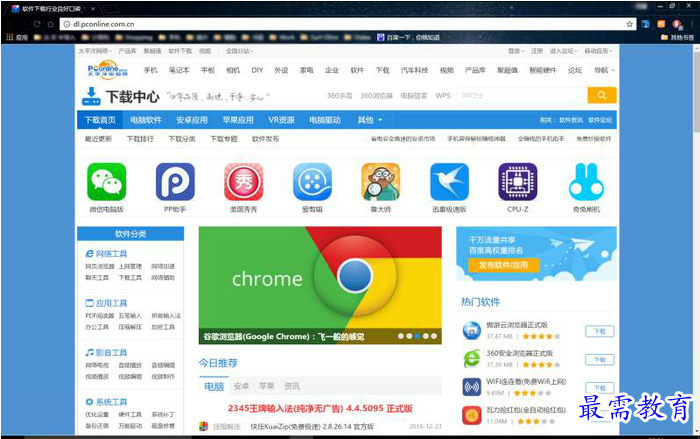Open the 移动应用 dropdown
700x439 pixels.
(x=598, y=51)
